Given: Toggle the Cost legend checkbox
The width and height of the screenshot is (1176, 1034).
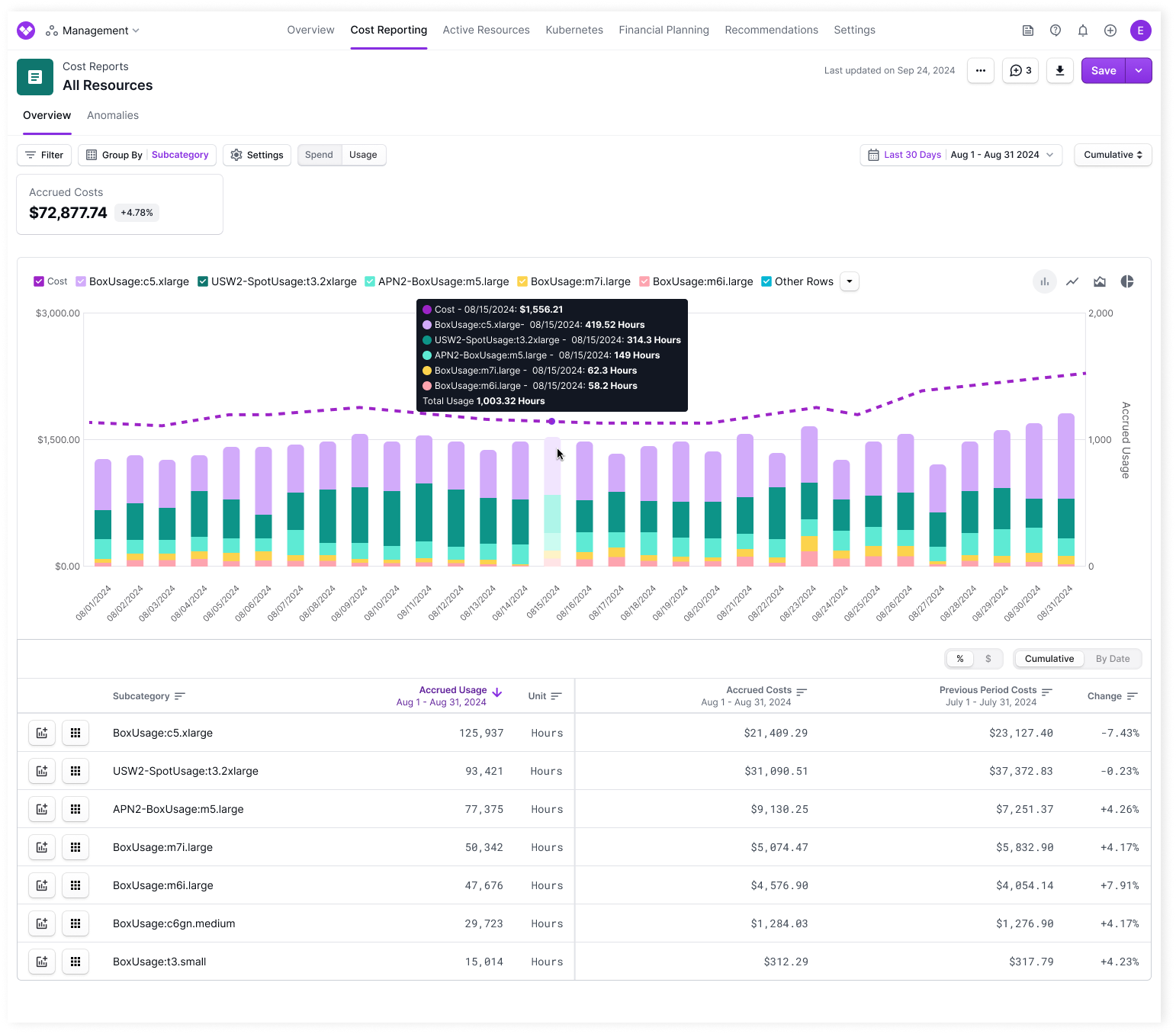Looking at the screenshot, I should [39, 281].
